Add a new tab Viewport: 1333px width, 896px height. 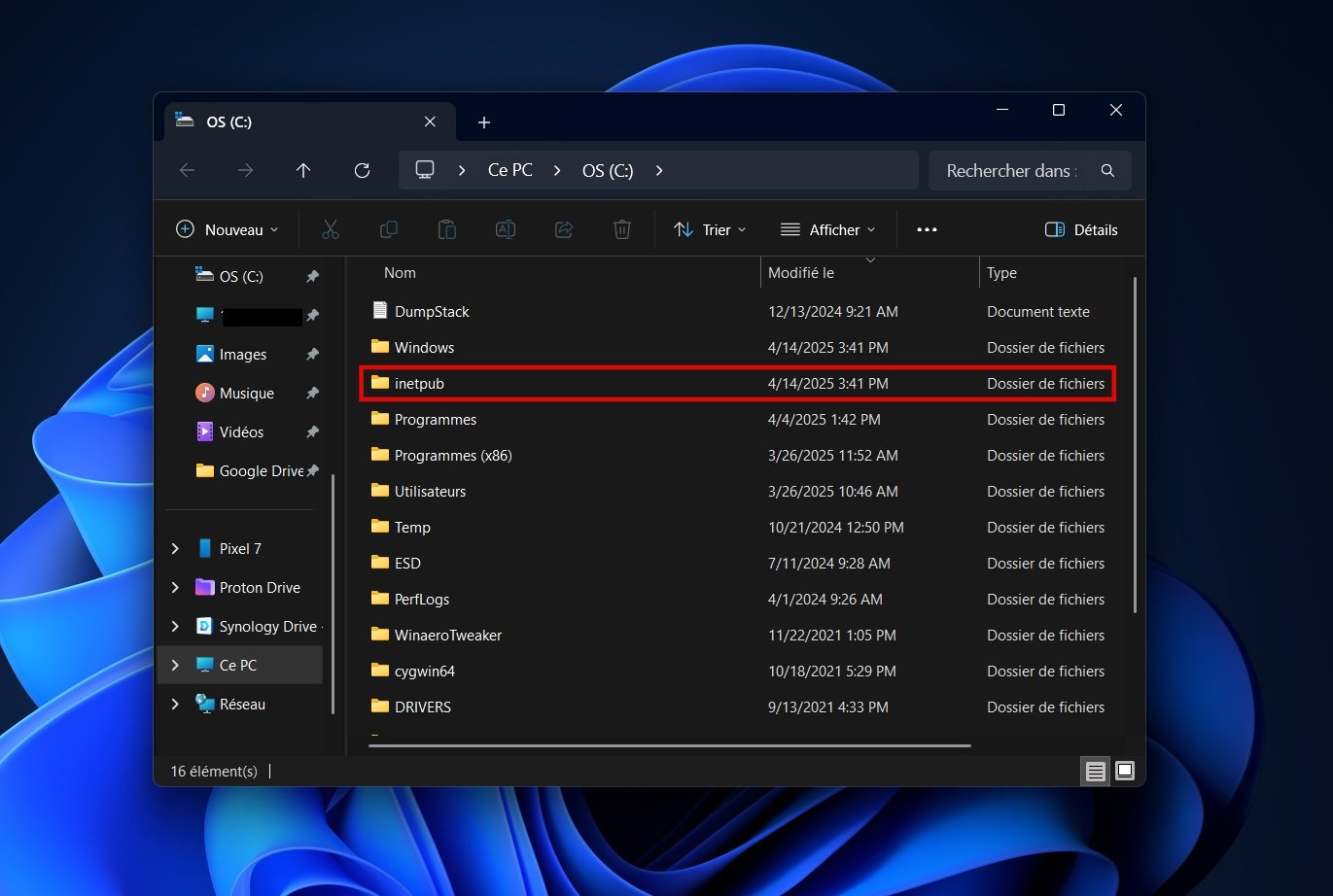coord(484,122)
